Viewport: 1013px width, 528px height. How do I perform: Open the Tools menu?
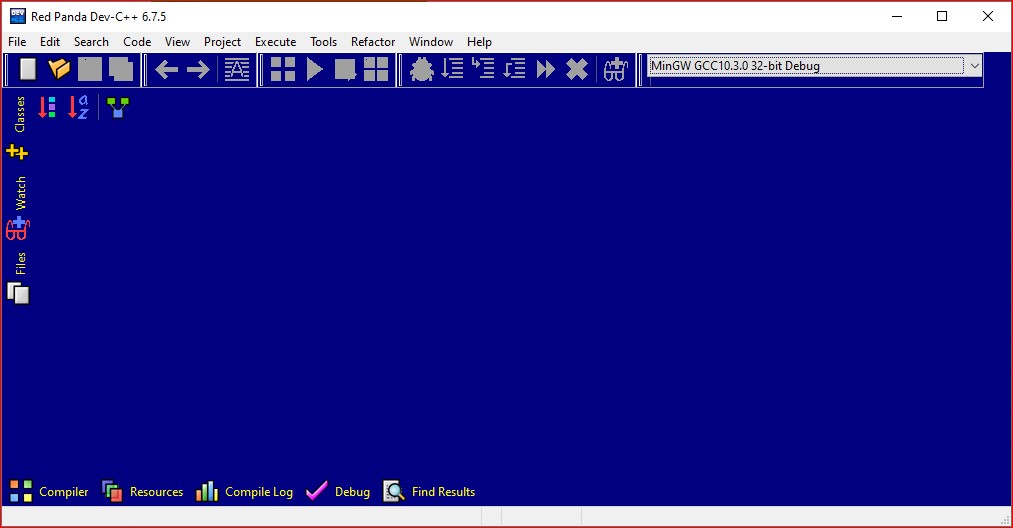(324, 42)
